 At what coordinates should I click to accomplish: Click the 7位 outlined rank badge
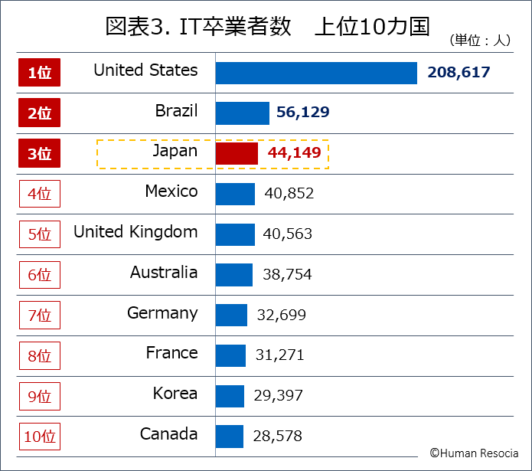point(40,315)
